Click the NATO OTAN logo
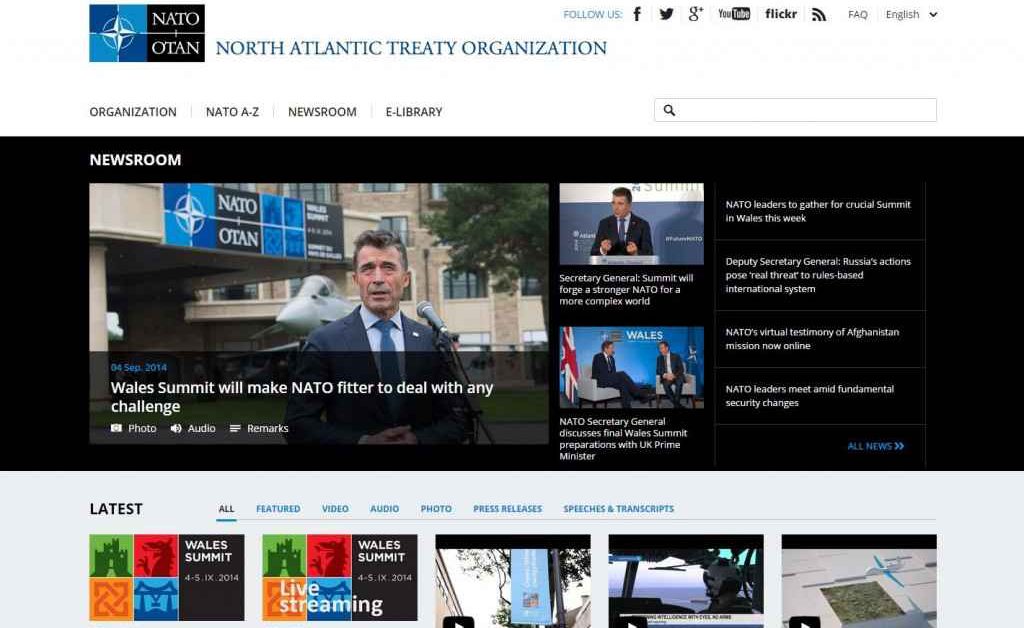 pyautogui.click(x=147, y=33)
